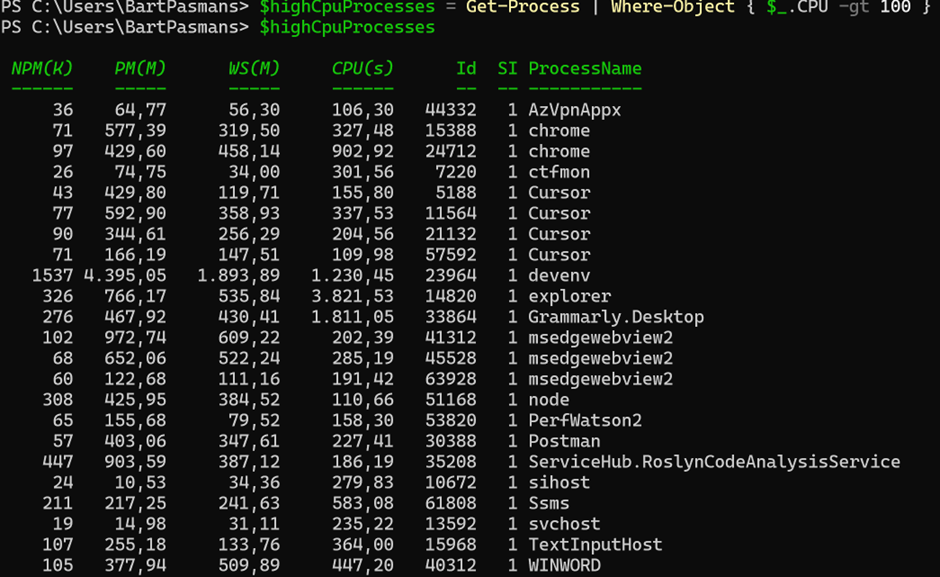Click the WS value 1.893,89

[x=239, y=275]
